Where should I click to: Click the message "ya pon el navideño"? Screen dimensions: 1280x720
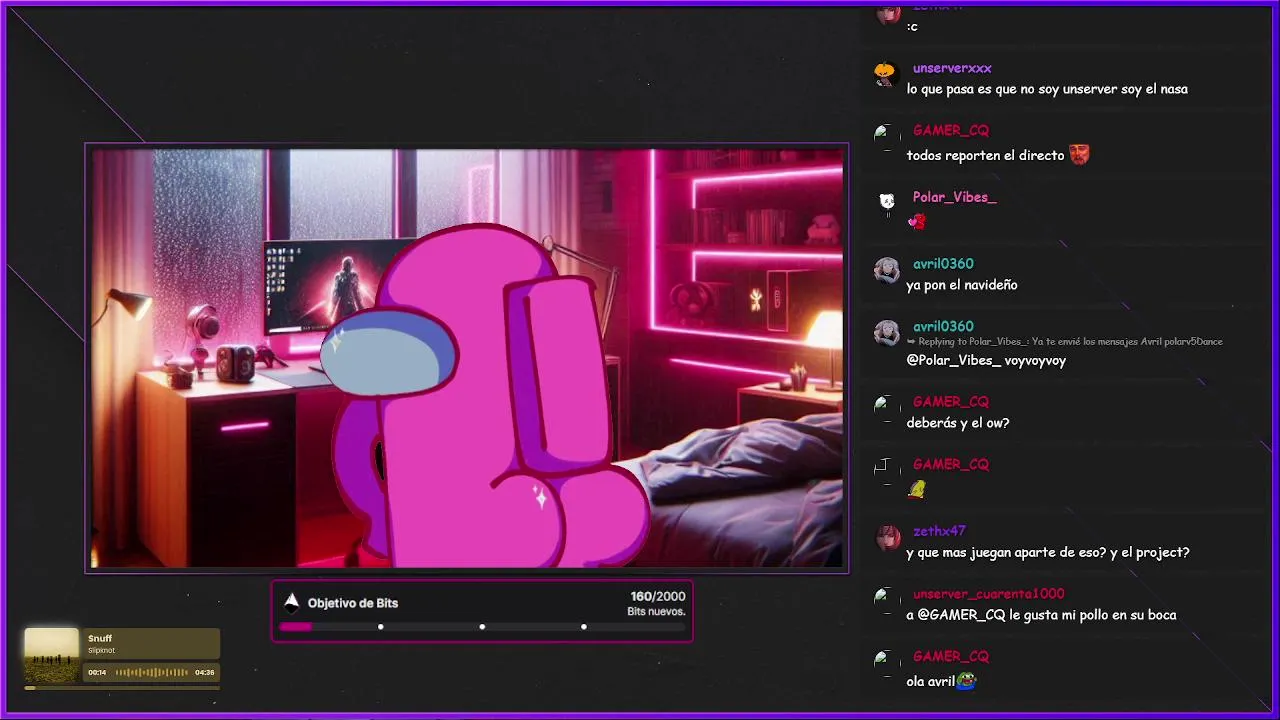[962, 285]
